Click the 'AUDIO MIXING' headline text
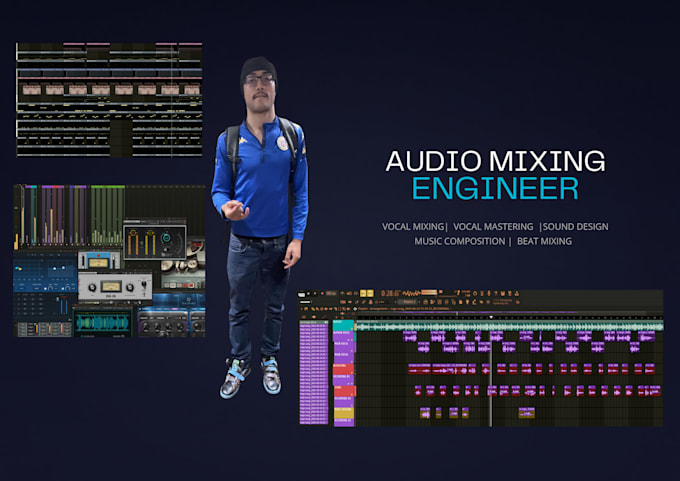680x481 pixels. pos(495,161)
